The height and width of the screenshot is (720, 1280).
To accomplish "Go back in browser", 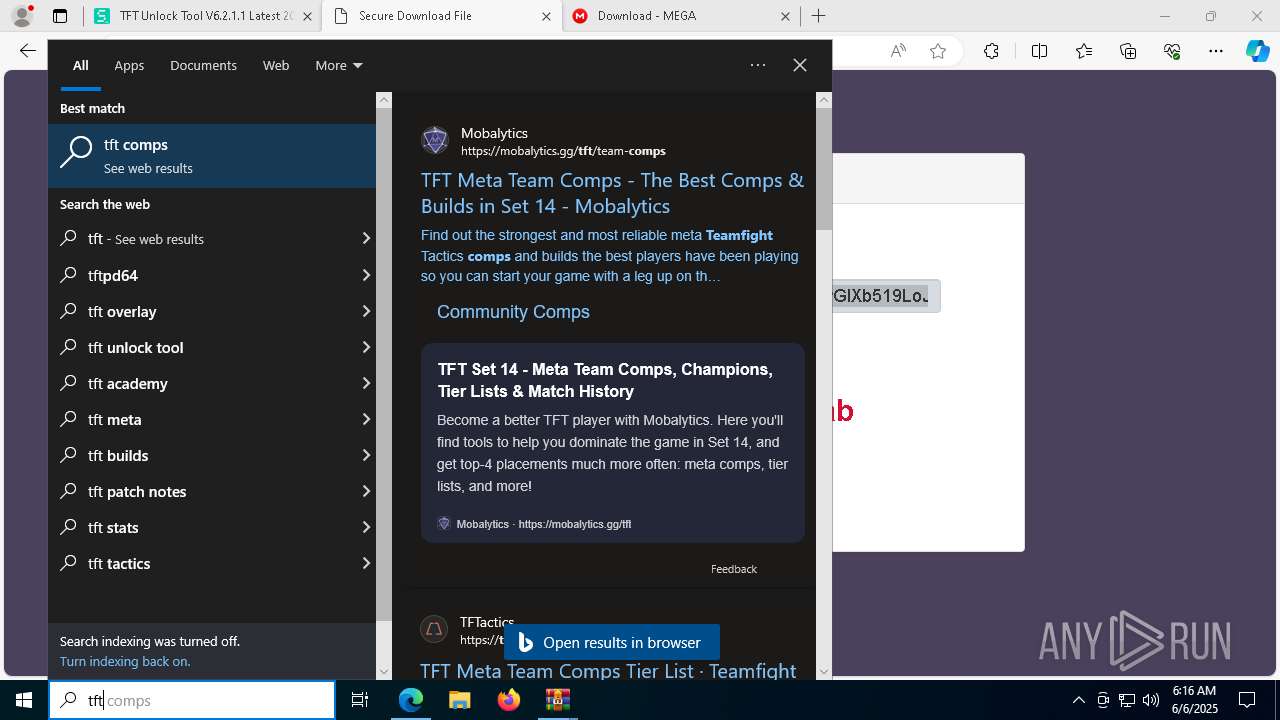I will click(27, 51).
